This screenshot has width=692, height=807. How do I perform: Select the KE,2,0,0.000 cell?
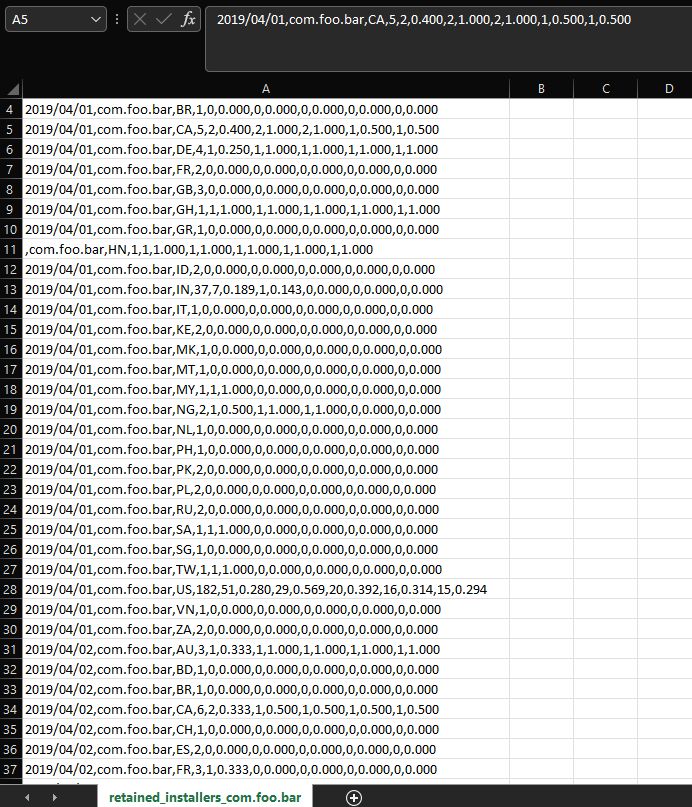pos(266,329)
